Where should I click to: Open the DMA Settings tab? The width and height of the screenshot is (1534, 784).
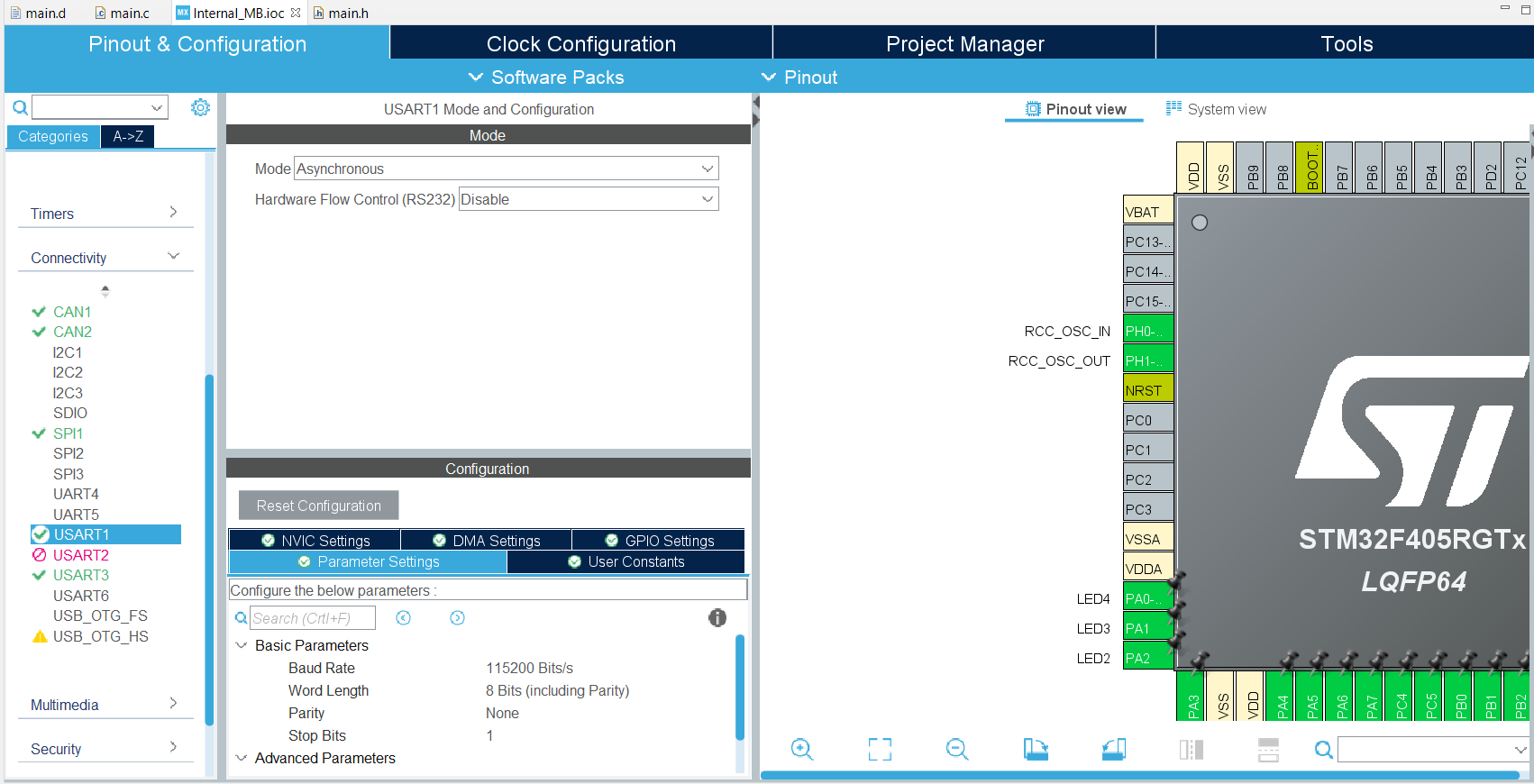pos(487,540)
